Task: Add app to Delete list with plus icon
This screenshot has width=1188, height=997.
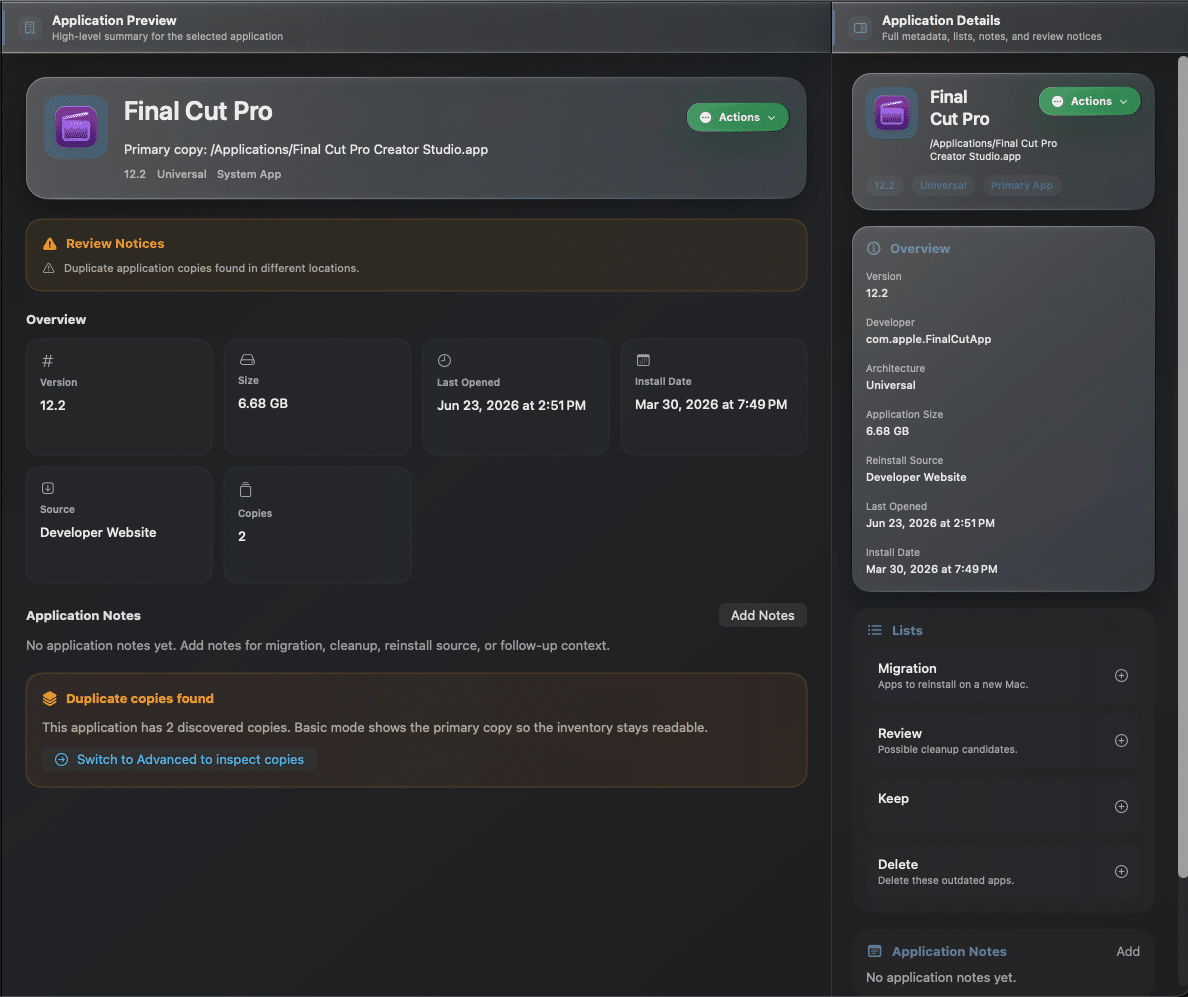Action: pos(1121,871)
